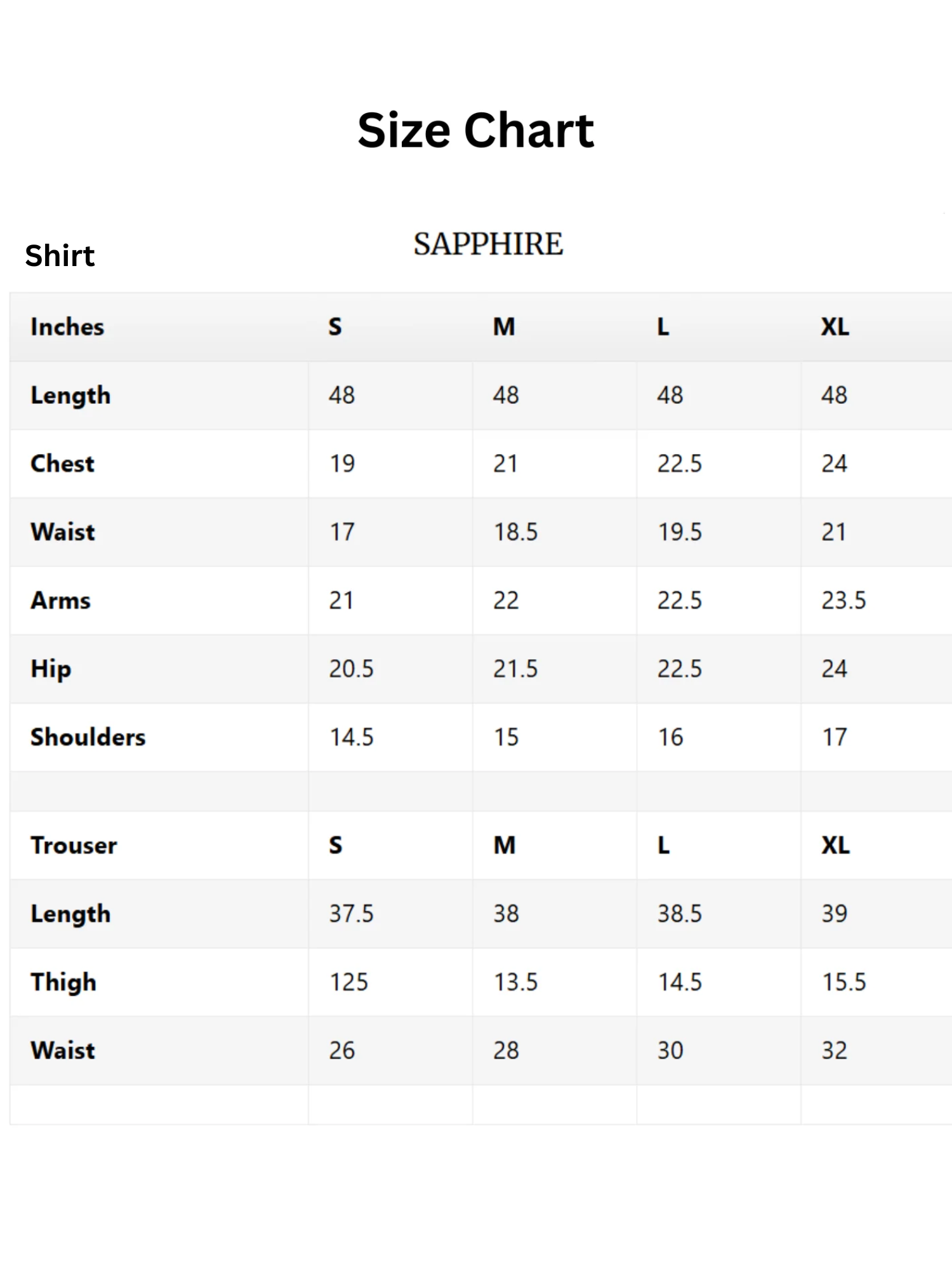The image size is (952, 1270).
Task: Click trouser Length value 37.5
Action: click(x=351, y=914)
